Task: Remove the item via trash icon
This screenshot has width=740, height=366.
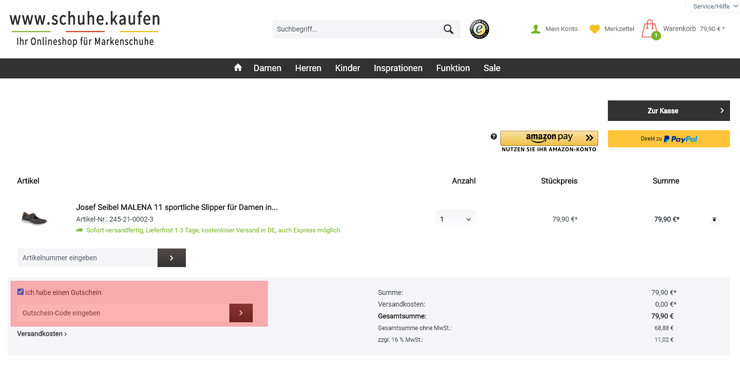Action: (x=715, y=219)
